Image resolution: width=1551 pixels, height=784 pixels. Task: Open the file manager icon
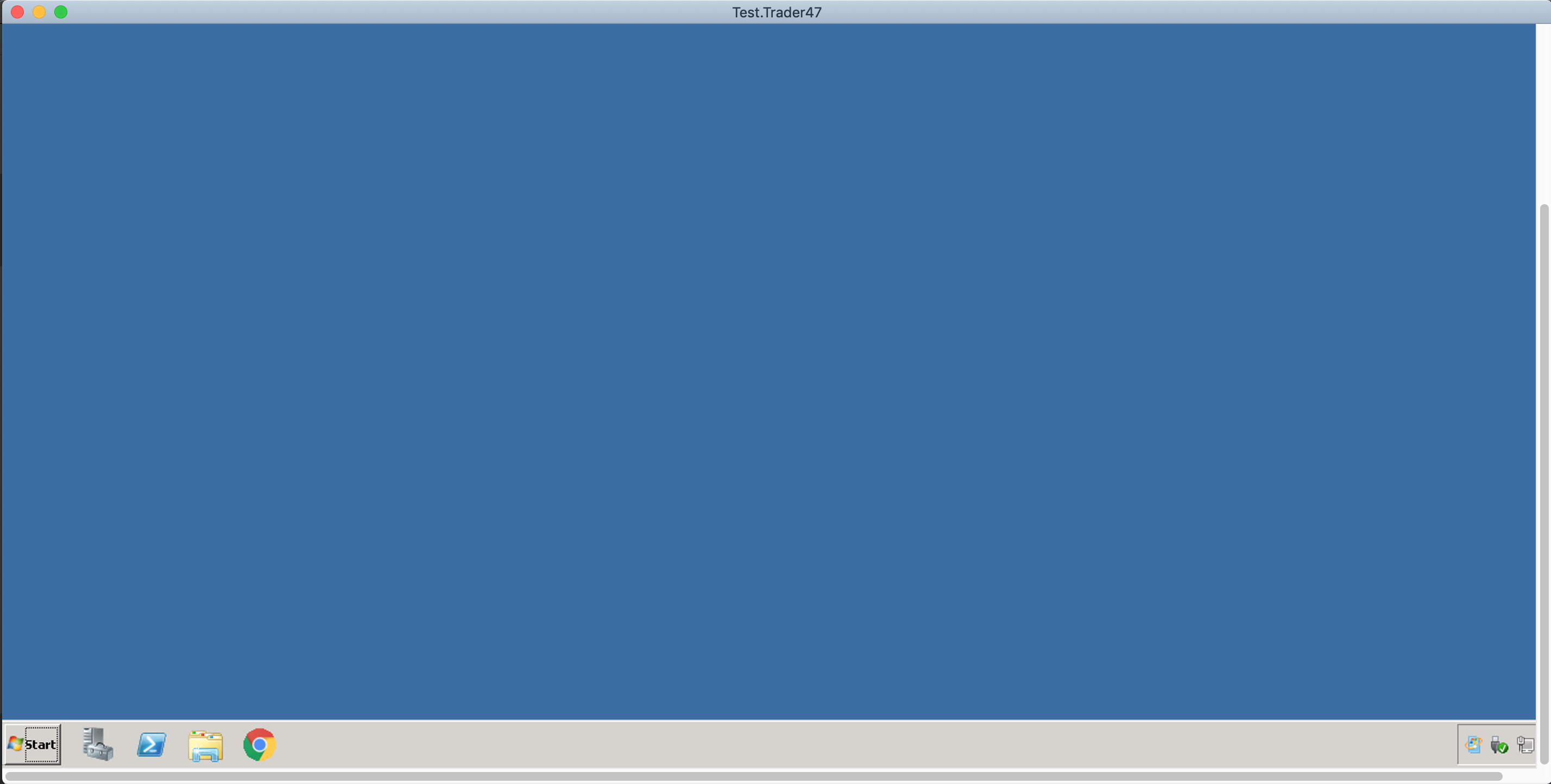coord(206,745)
